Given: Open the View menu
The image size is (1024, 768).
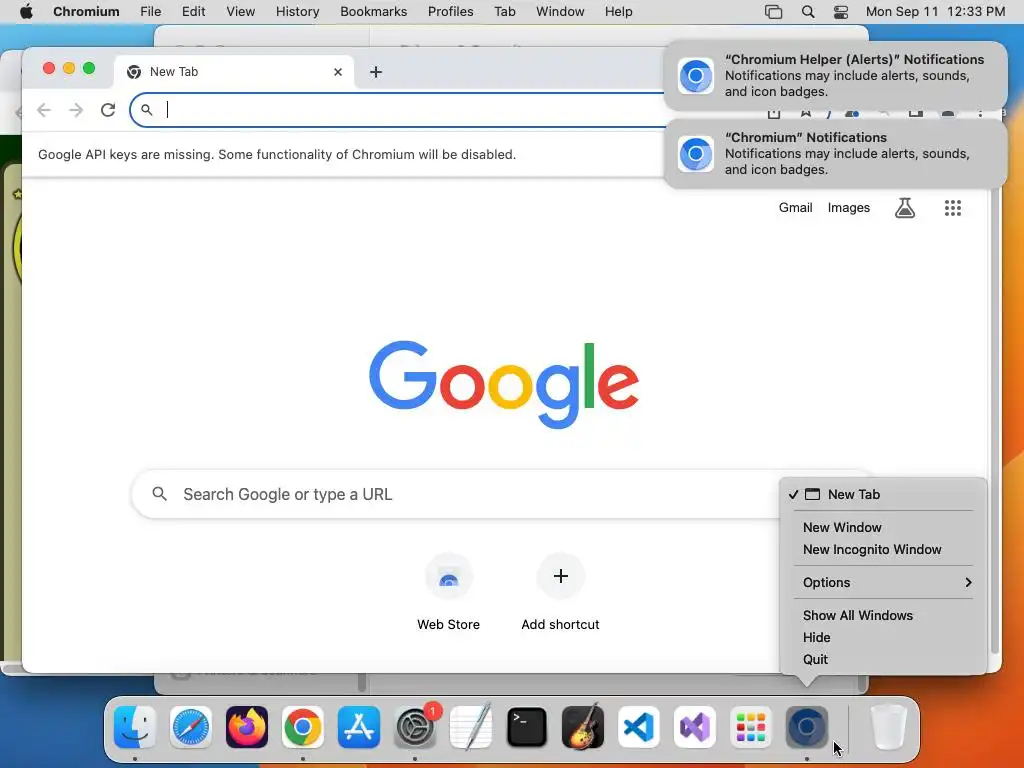Looking at the screenshot, I should pos(240,12).
